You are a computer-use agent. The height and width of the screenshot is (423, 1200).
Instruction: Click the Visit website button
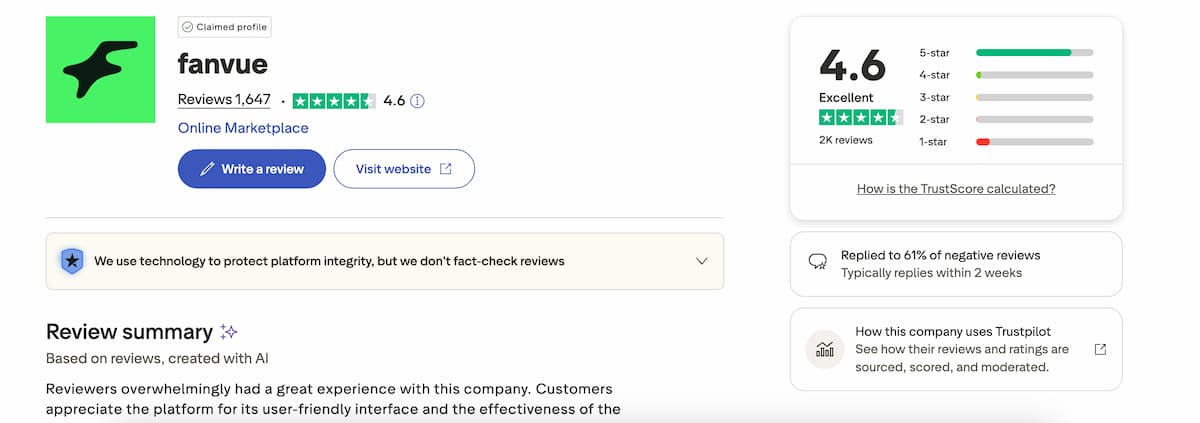(x=404, y=169)
